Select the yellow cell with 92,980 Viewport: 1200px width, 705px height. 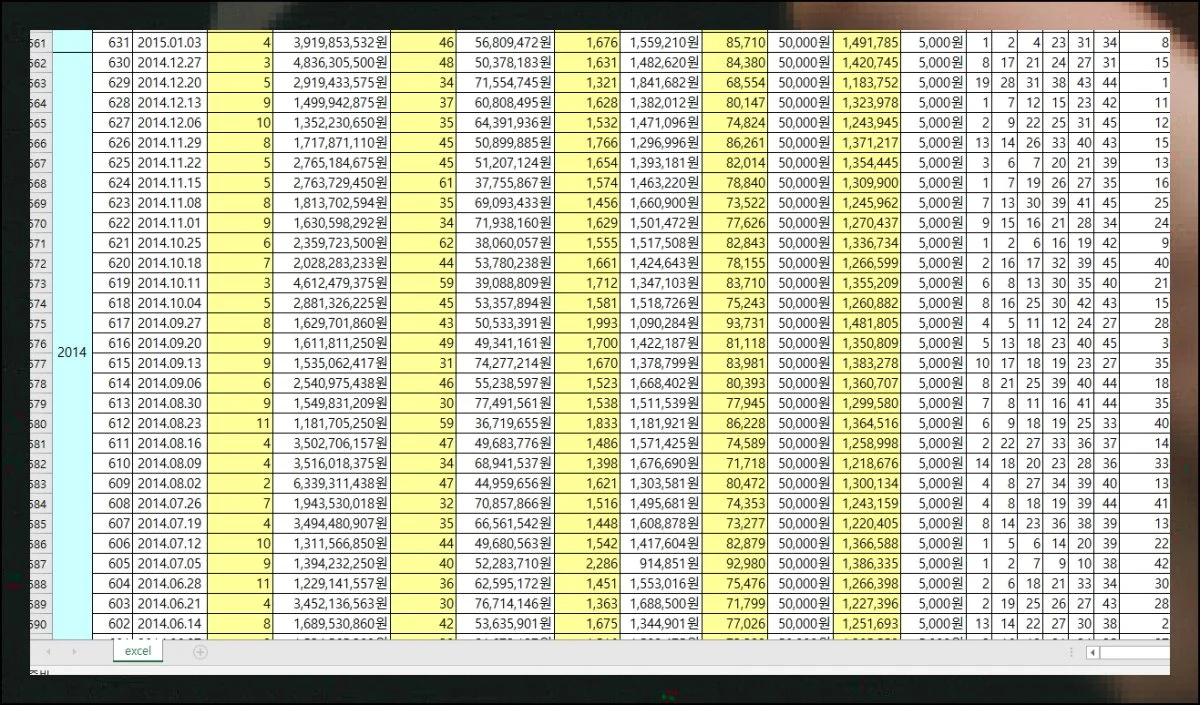click(735, 563)
